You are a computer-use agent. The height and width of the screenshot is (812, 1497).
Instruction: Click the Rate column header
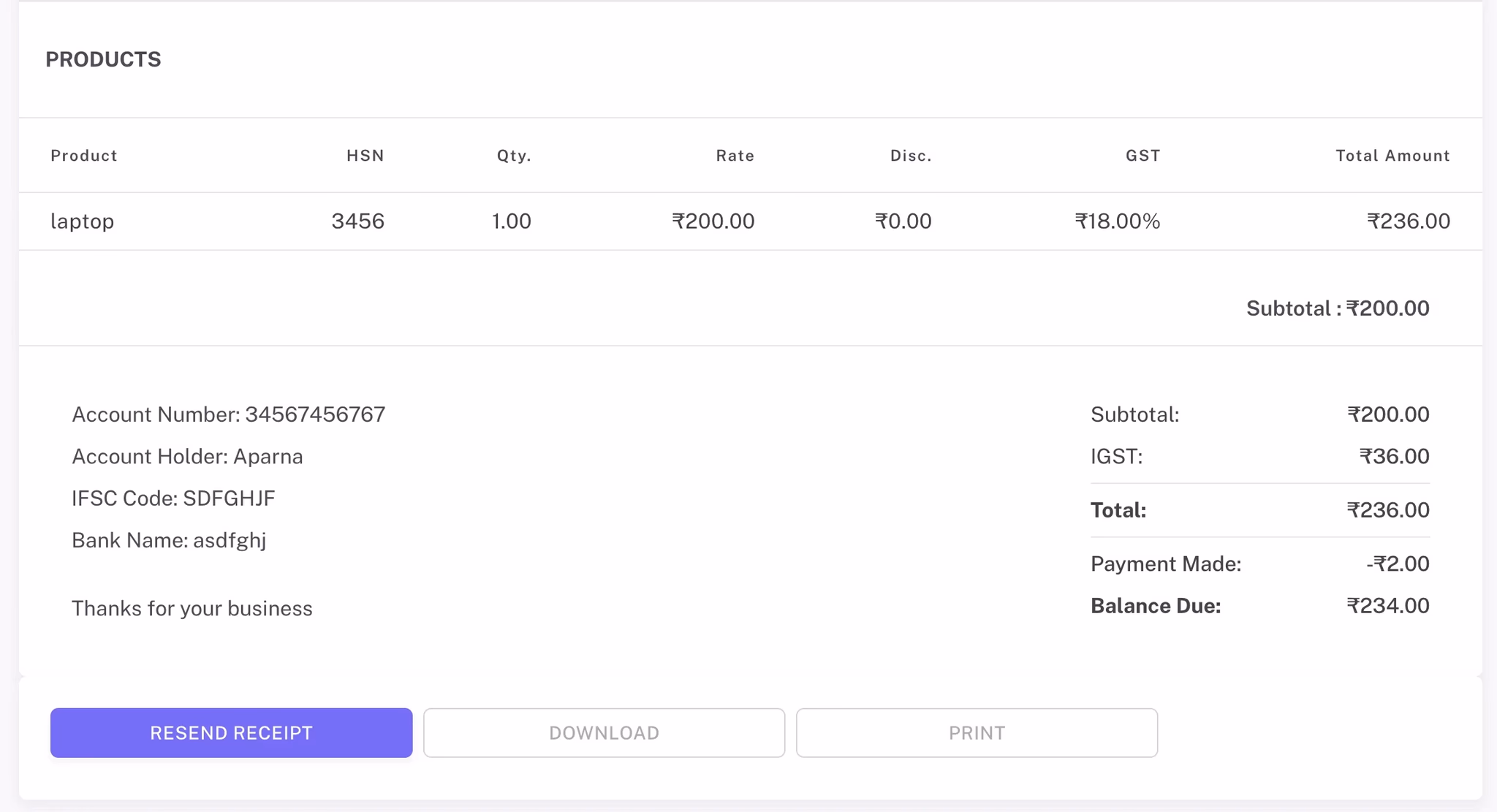[735, 155]
